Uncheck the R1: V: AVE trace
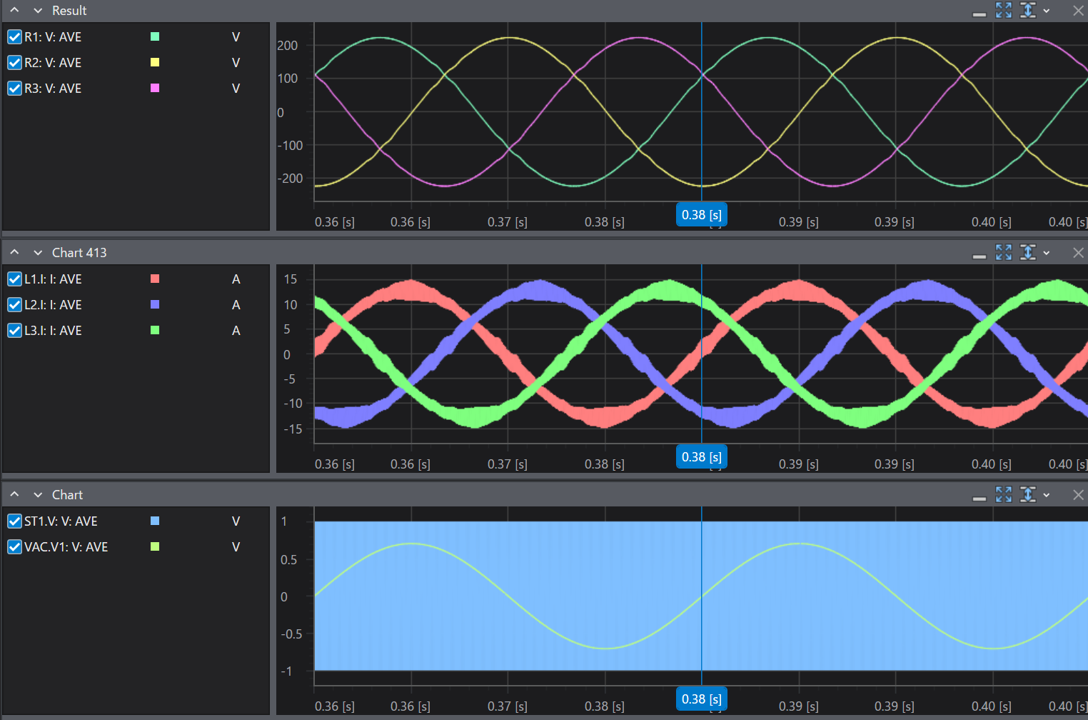Screen dimensions: 1088x720 pyautogui.click(x=15, y=37)
